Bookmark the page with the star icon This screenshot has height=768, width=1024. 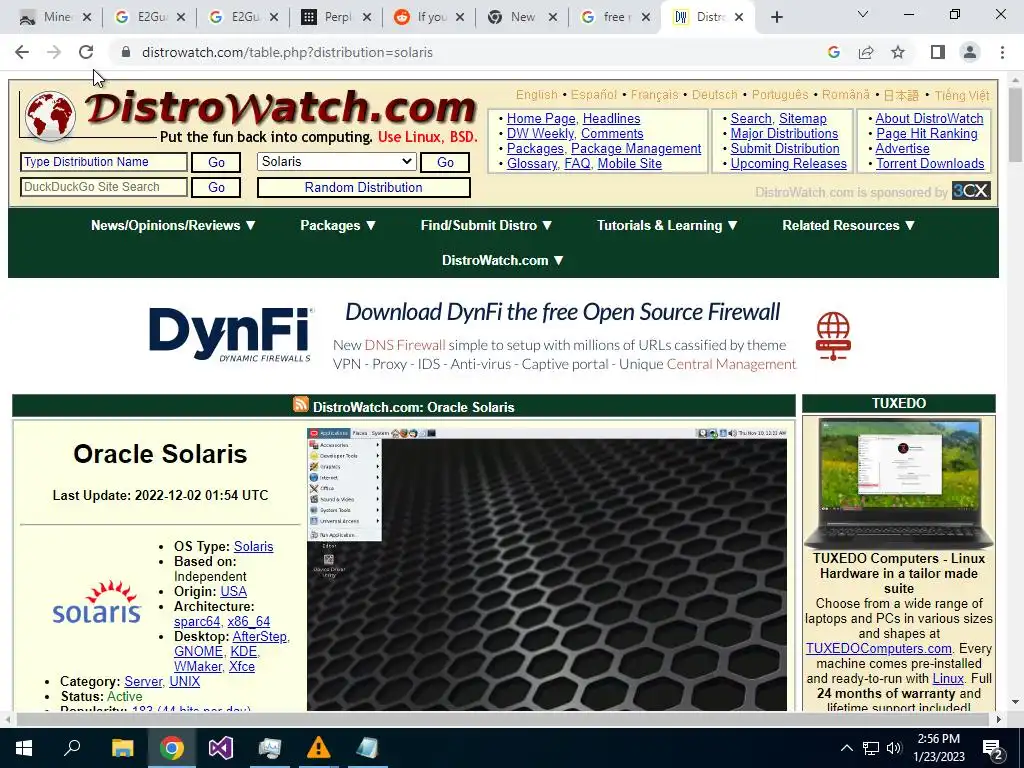898,52
